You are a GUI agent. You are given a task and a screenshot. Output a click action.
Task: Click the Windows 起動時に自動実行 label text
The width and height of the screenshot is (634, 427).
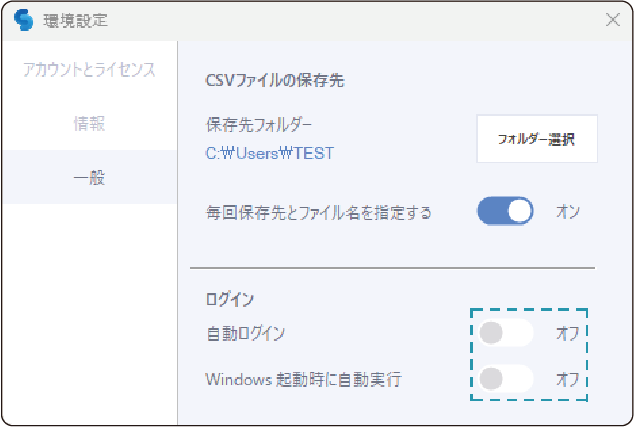303,380
